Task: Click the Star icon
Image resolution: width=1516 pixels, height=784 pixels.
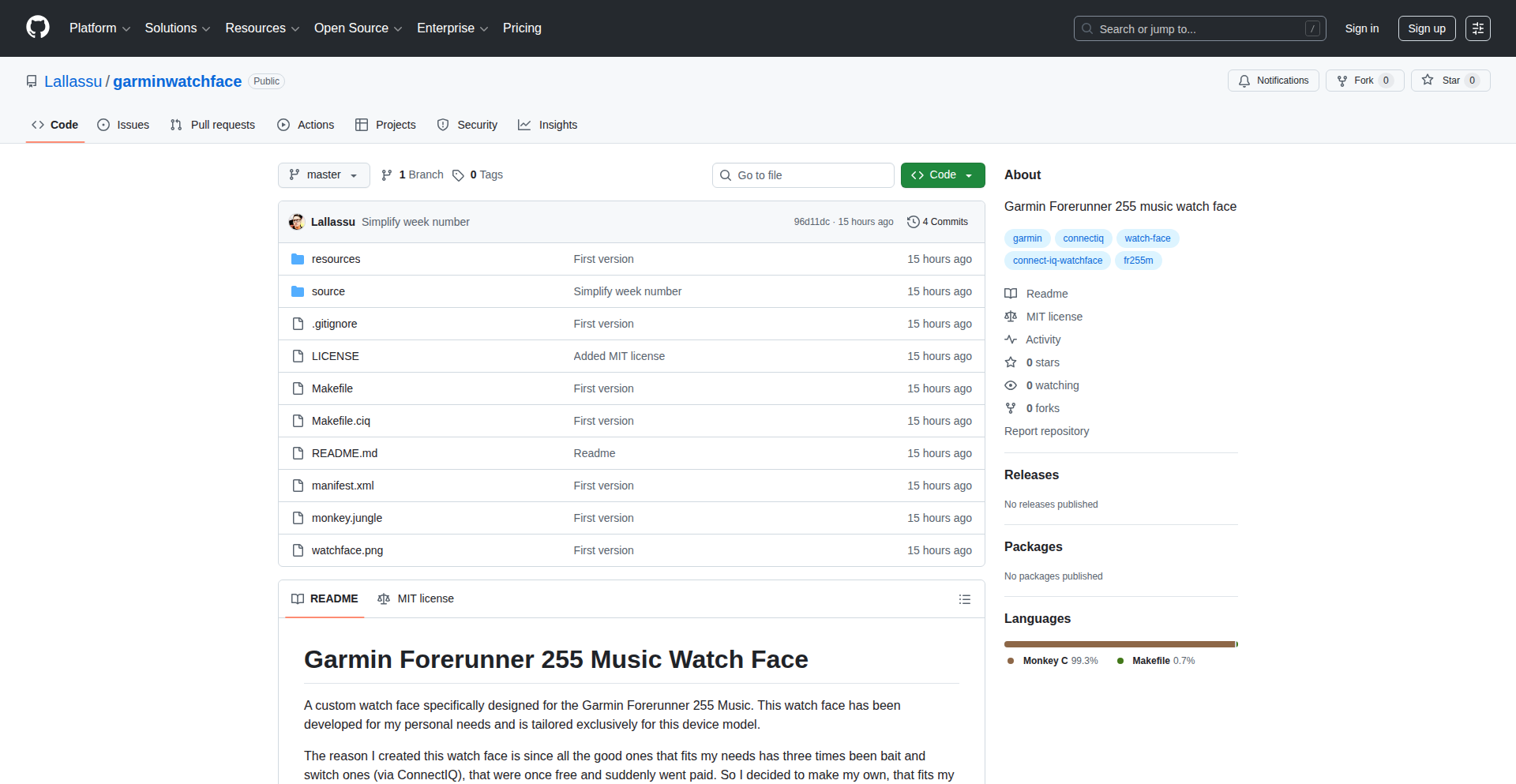Action: 1428,80
